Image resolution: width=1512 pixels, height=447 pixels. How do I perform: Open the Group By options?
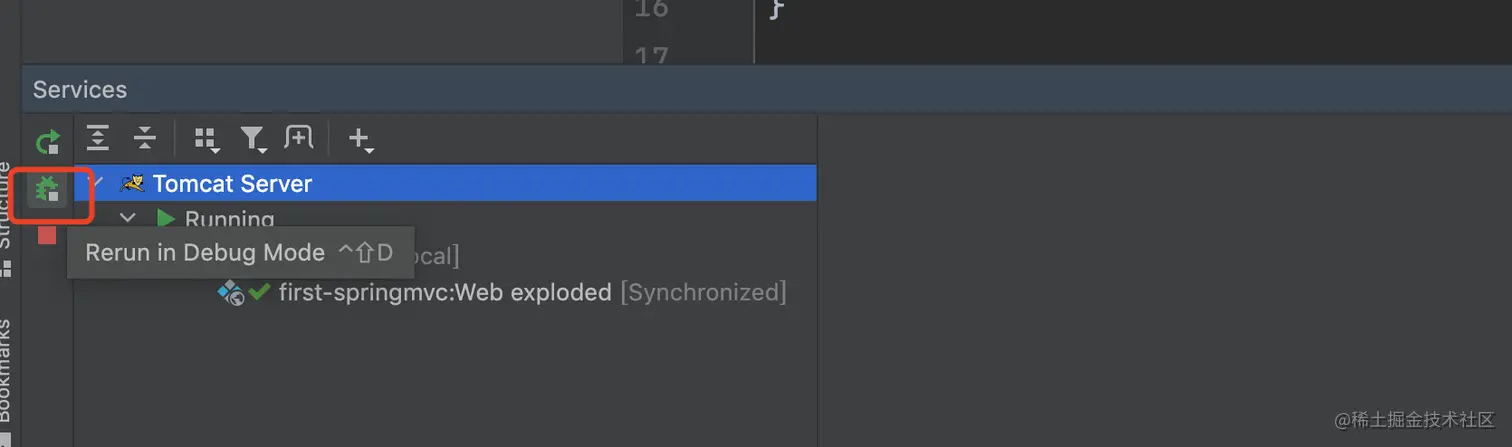[207, 139]
